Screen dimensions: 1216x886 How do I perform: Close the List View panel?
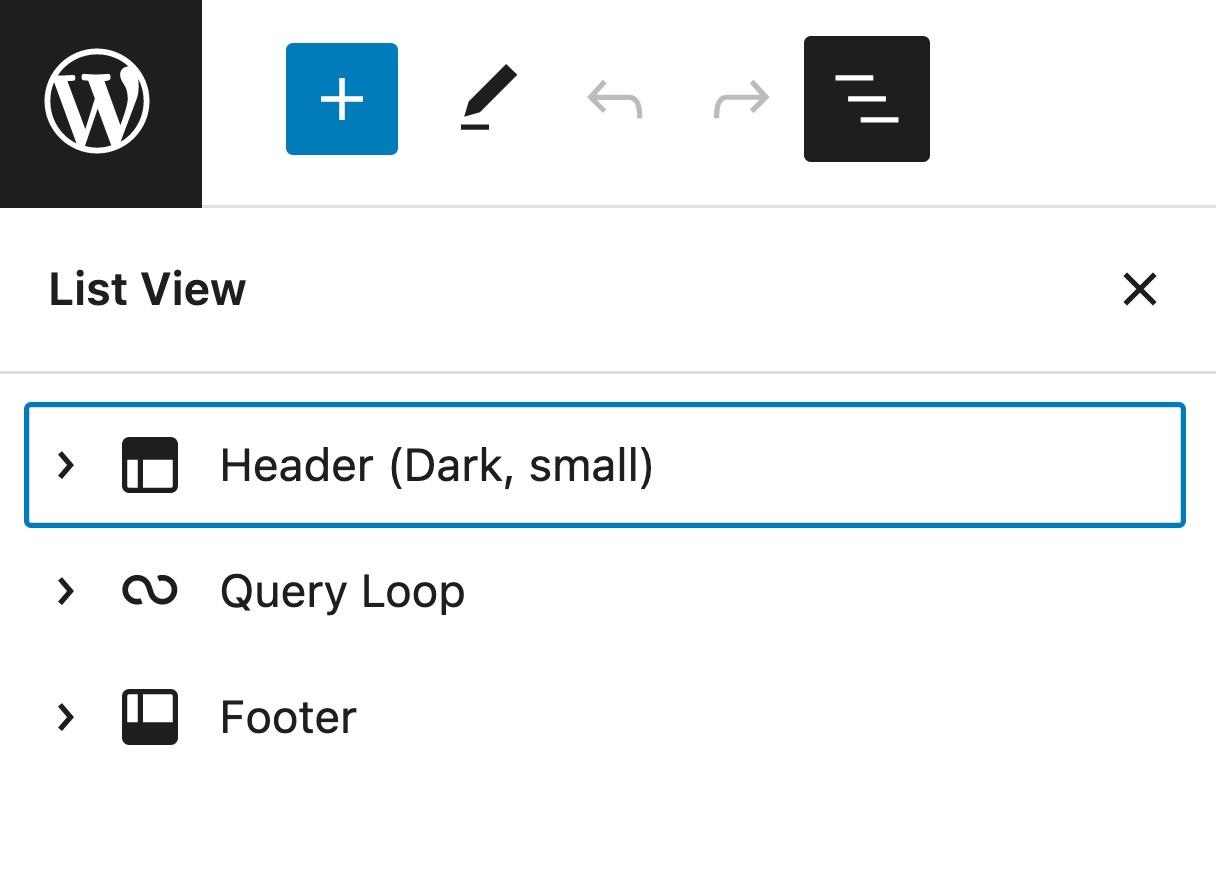(1139, 290)
